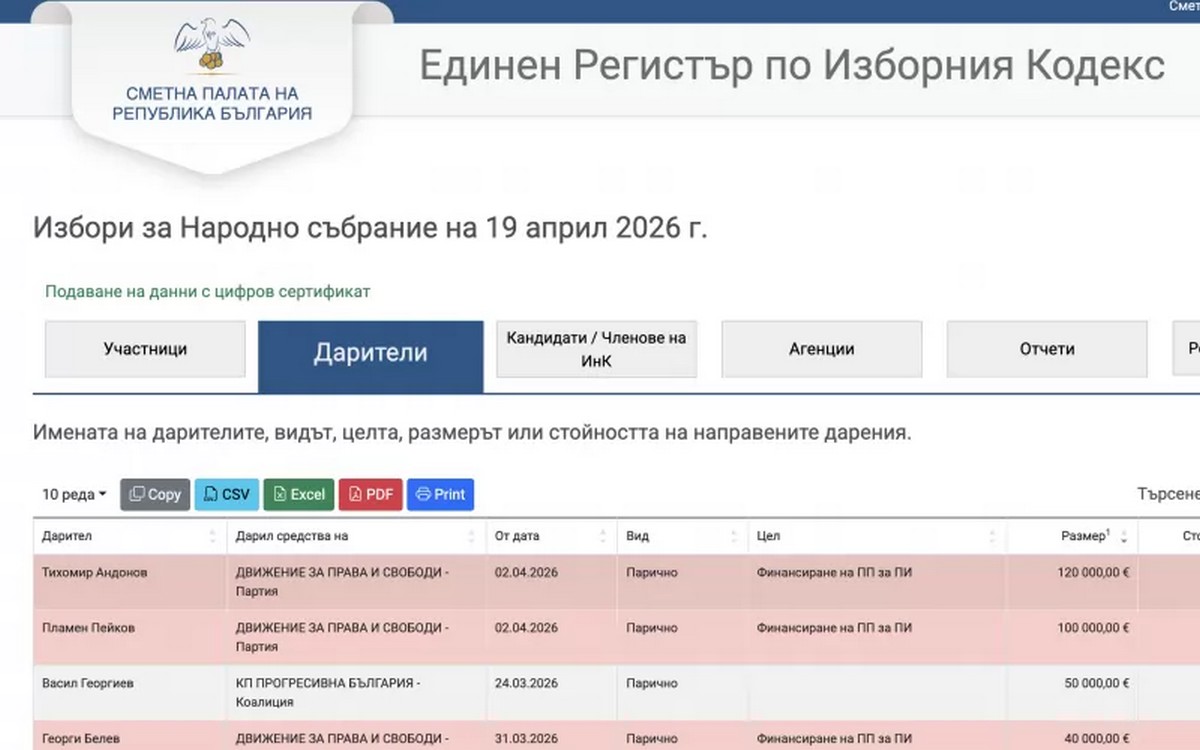1200x750 pixels.
Task: Click the Единен Регистър по Изборния Кодекс title
Action: (791, 65)
